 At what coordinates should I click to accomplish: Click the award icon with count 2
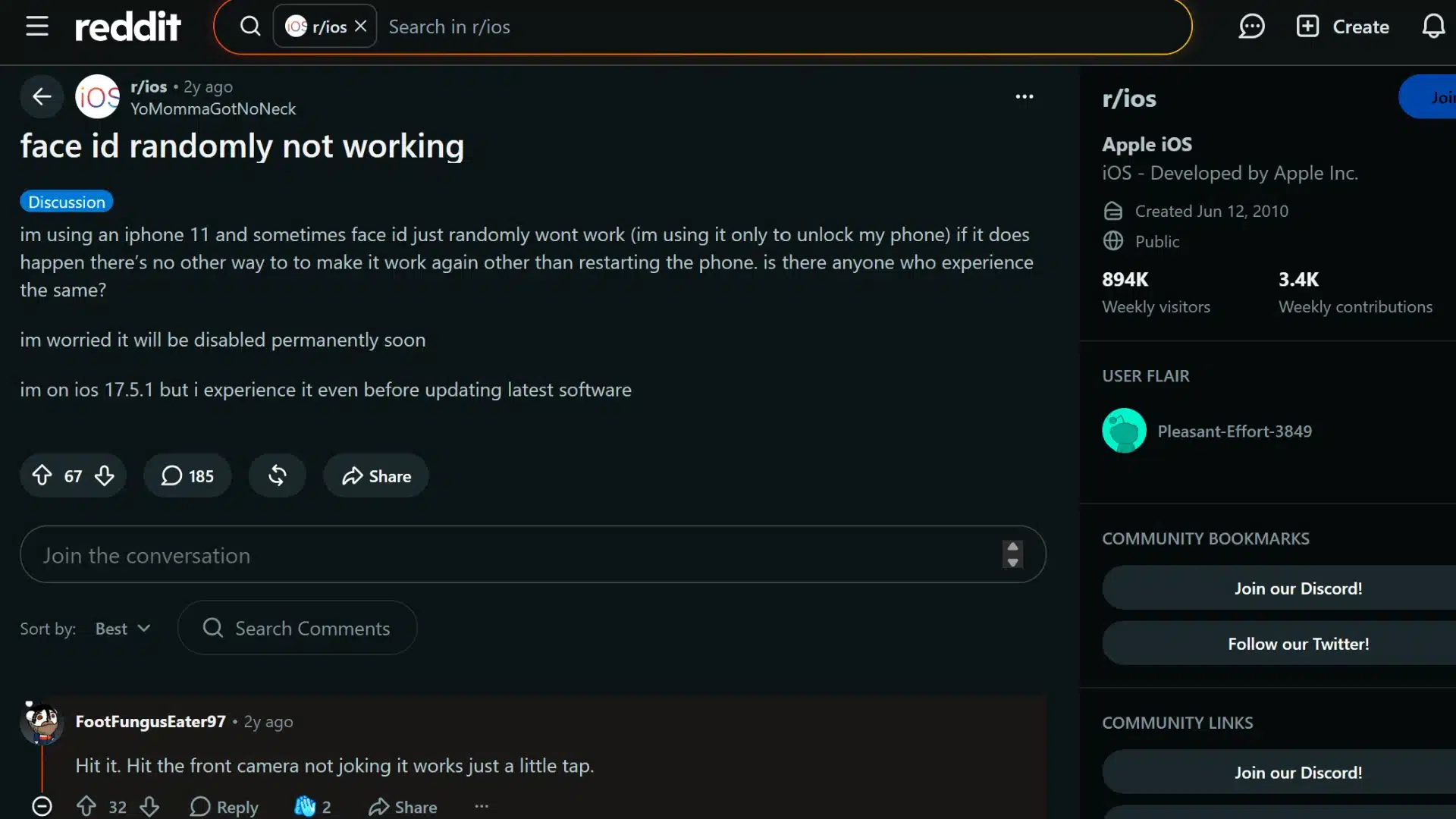pyautogui.click(x=312, y=807)
